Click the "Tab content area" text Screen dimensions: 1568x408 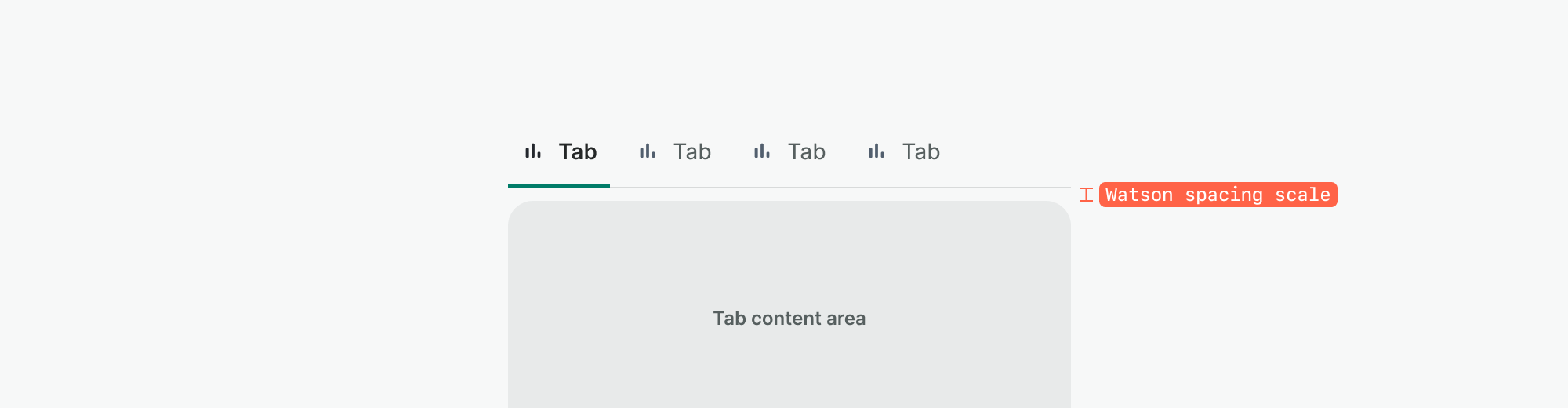click(x=789, y=319)
